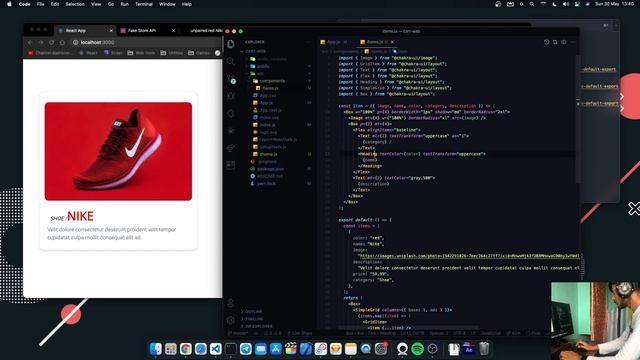Reload the localhost page in browser
Screen dimensions: 640x360
click(x=51, y=42)
